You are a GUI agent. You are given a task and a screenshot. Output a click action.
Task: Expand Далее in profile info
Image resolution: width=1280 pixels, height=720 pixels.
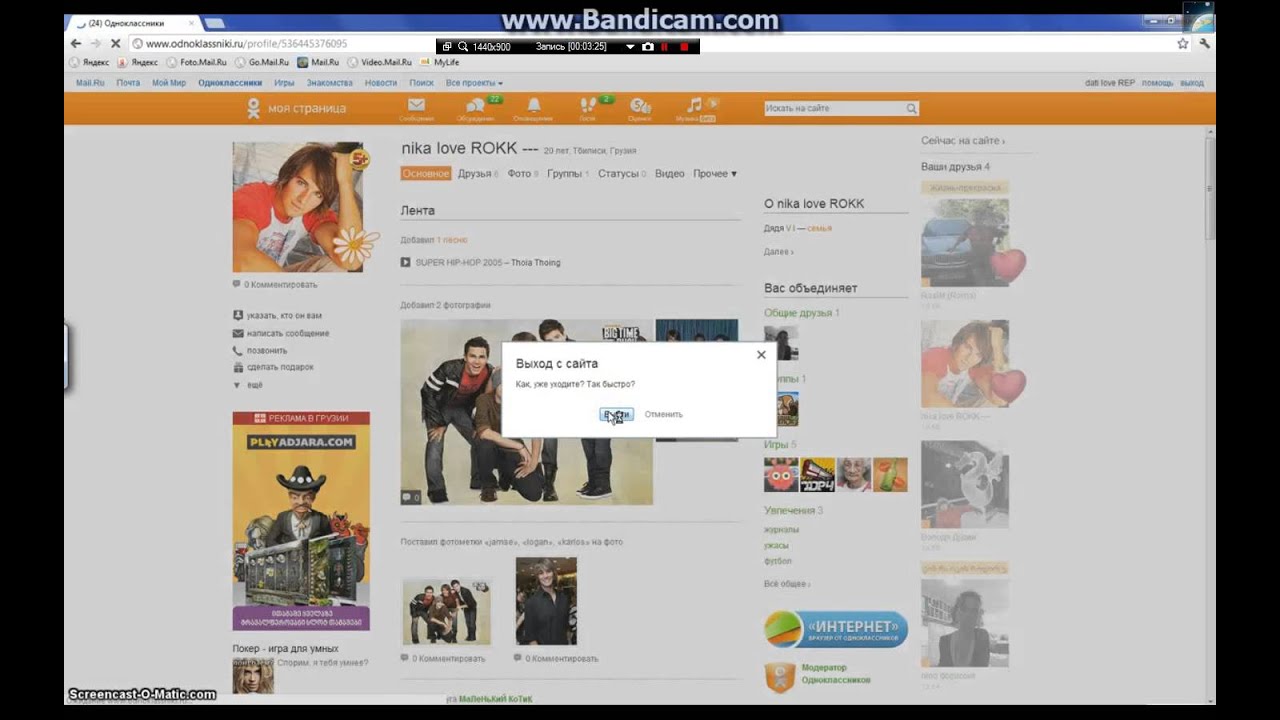pyautogui.click(x=779, y=252)
